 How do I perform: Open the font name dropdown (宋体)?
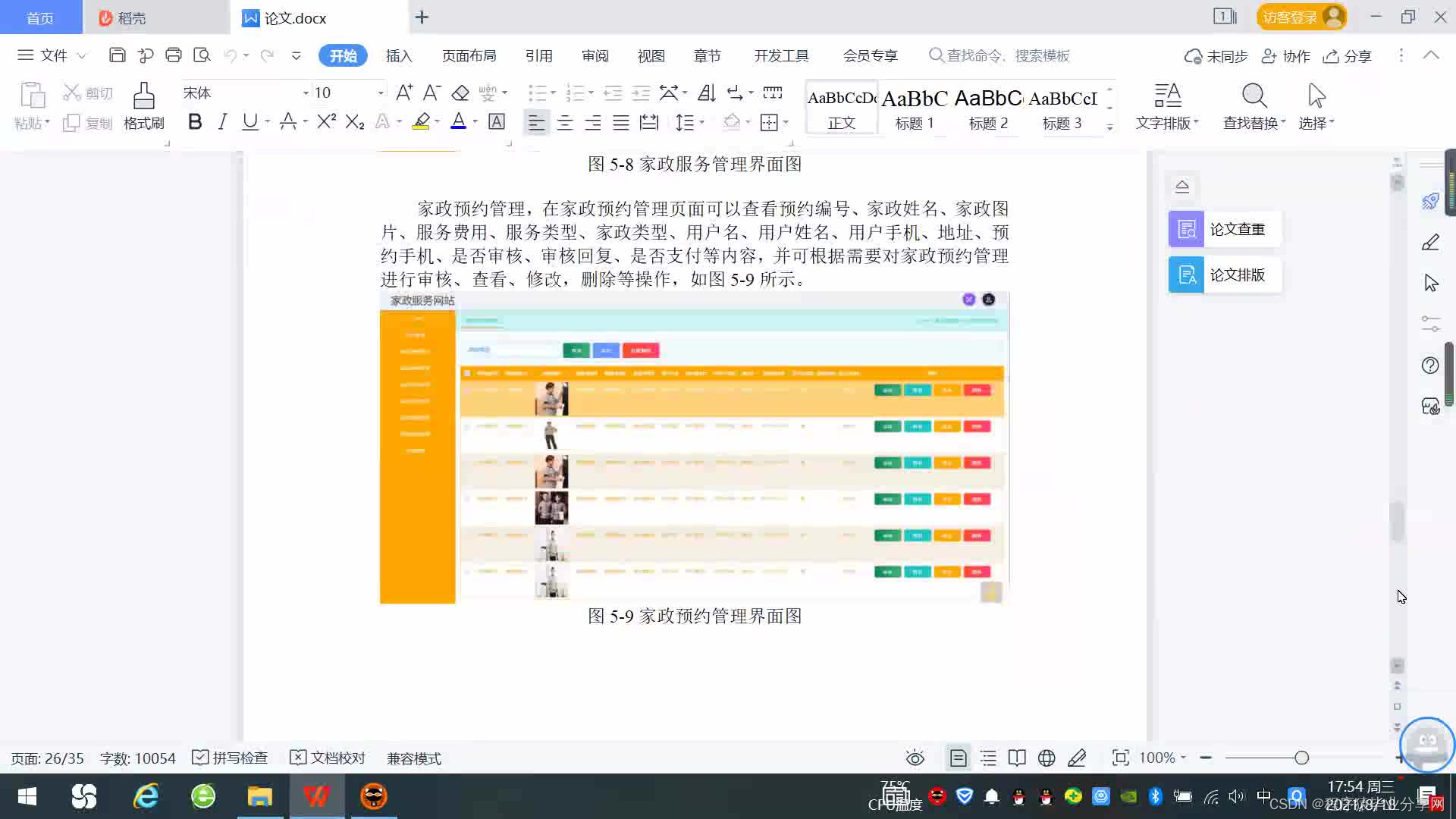pos(306,93)
